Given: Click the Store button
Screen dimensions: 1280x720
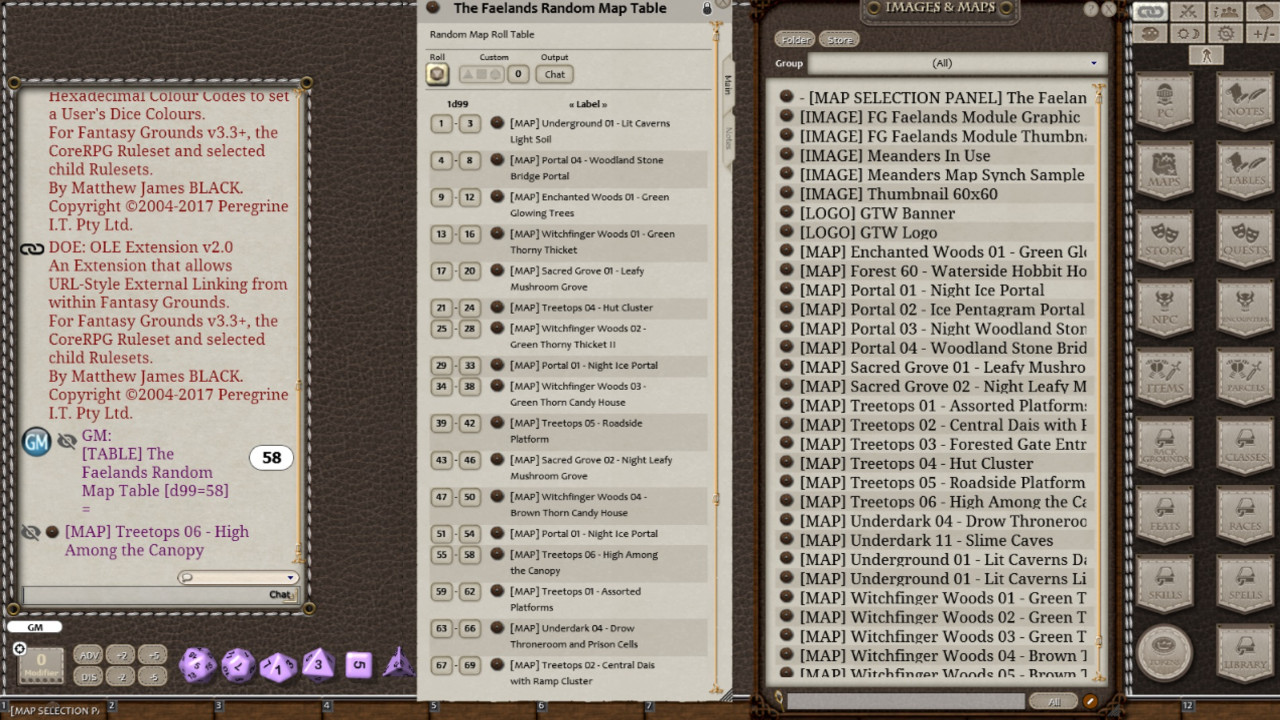Looking at the screenshot, I should point(838,39).
